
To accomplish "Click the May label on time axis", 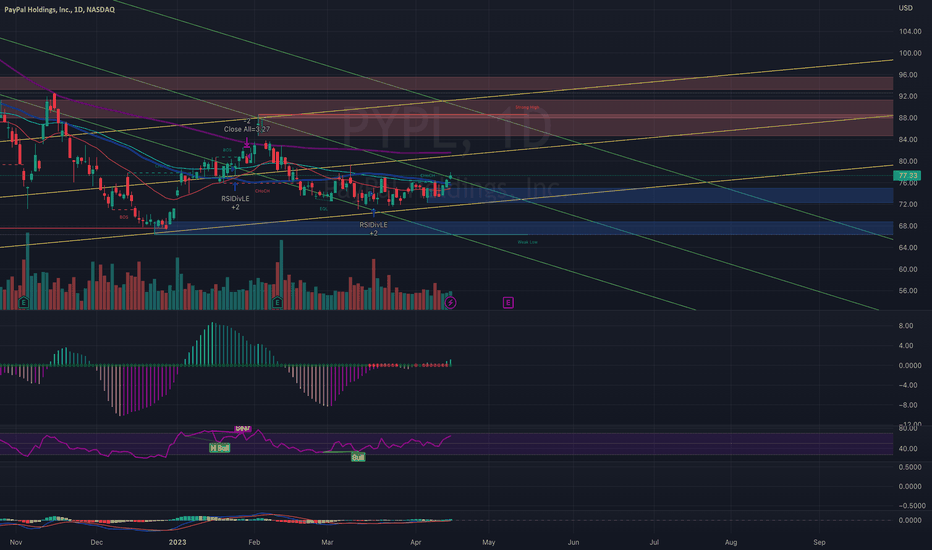I will (489, 542).
